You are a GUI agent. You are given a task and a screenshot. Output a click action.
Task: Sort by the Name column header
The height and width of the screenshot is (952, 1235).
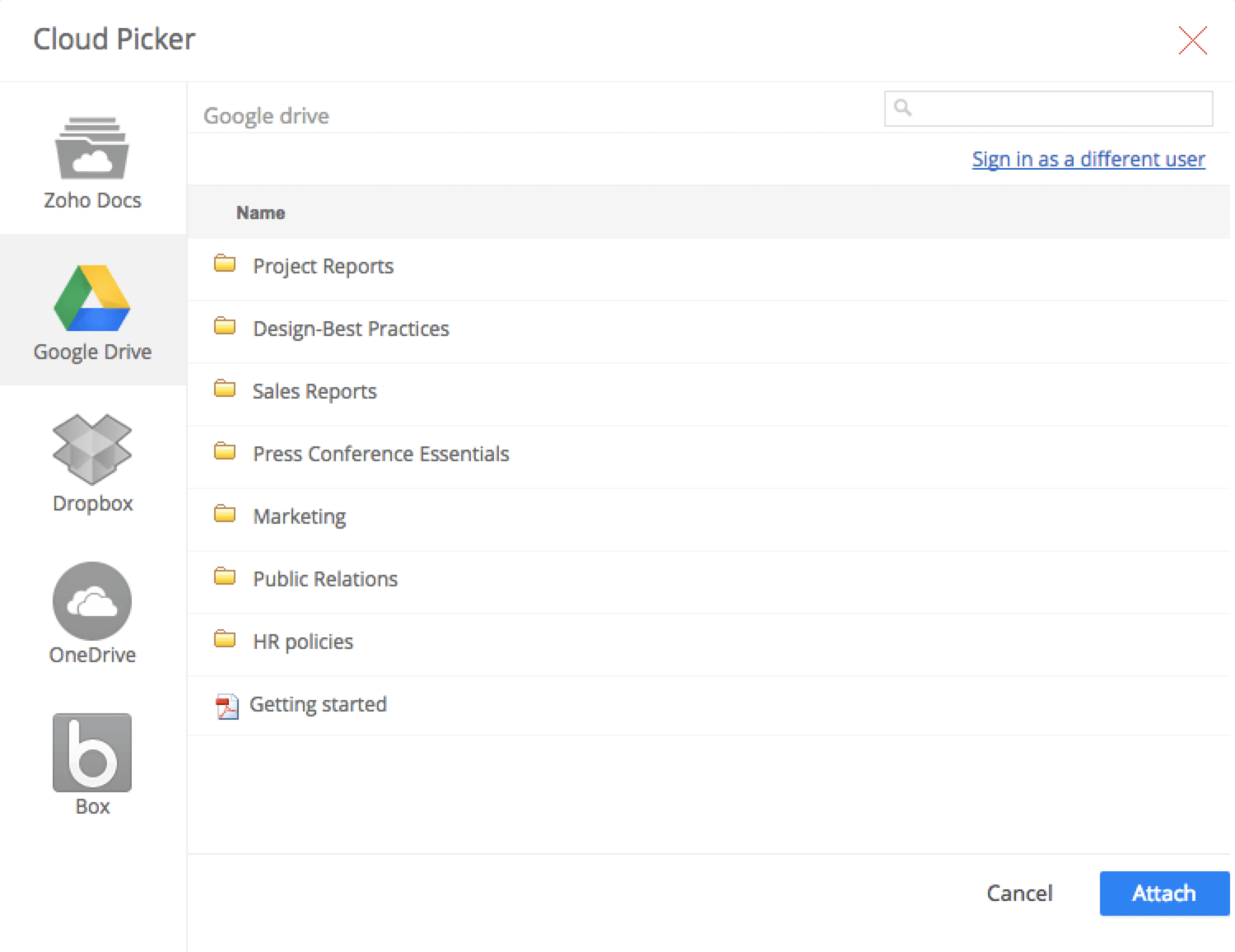260,212
